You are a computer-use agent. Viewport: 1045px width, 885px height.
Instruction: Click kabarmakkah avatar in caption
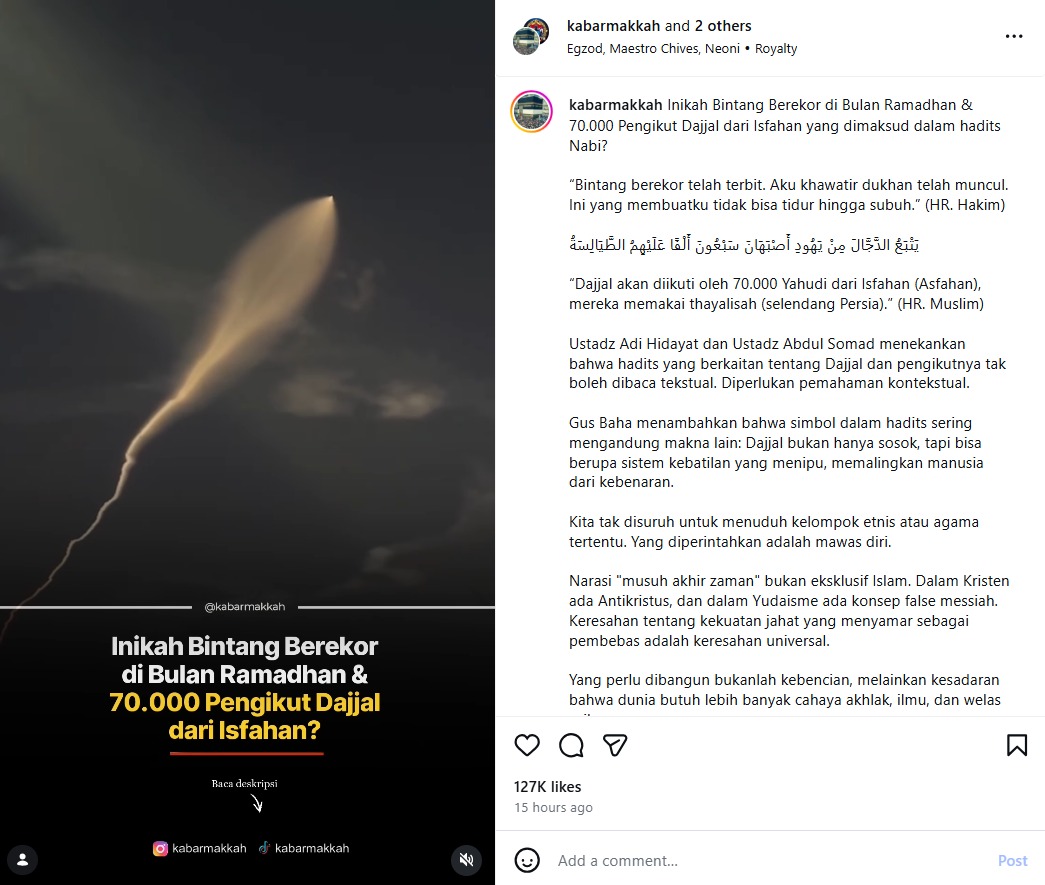coord(531,111)
